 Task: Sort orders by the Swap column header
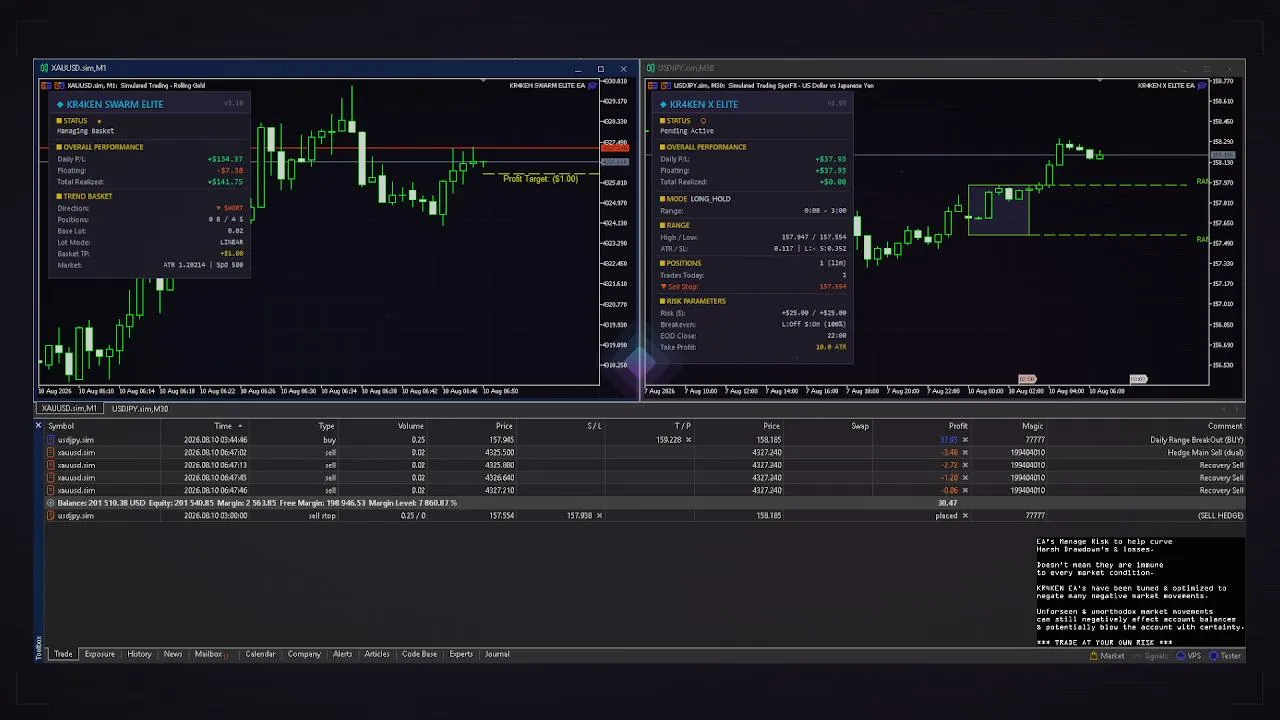(x=860, y=426)
